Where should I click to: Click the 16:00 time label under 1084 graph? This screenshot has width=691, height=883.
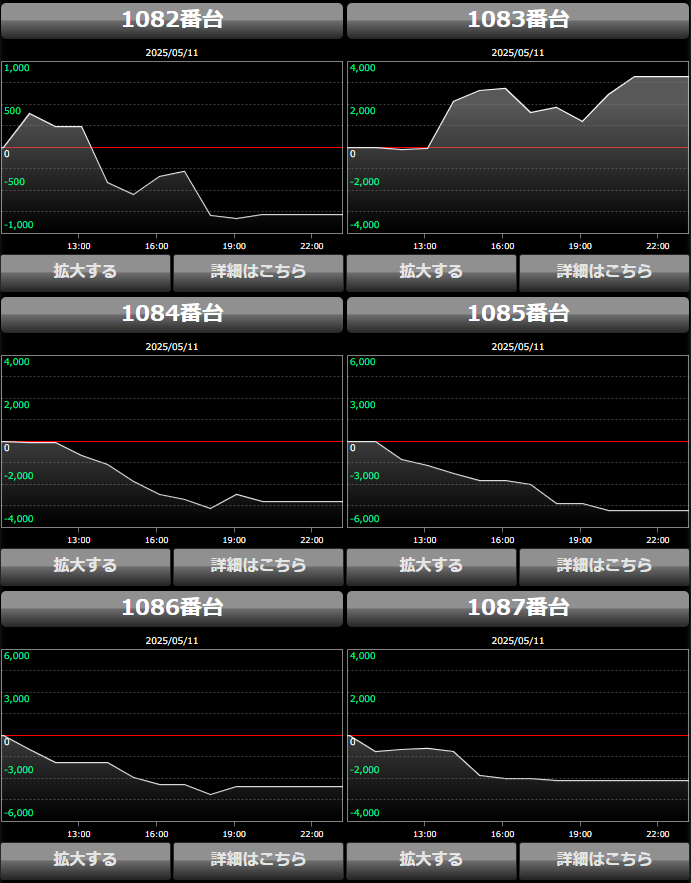point(157,540)
